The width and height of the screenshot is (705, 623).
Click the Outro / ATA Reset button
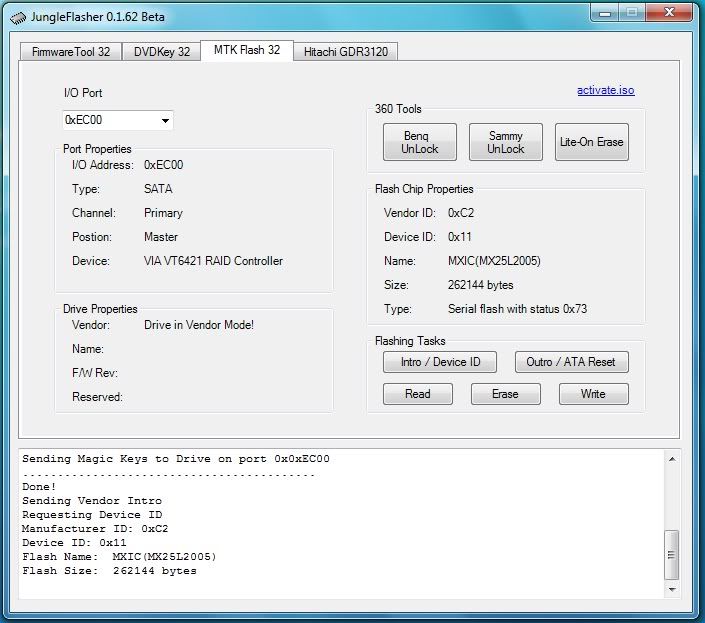point(571,362)
